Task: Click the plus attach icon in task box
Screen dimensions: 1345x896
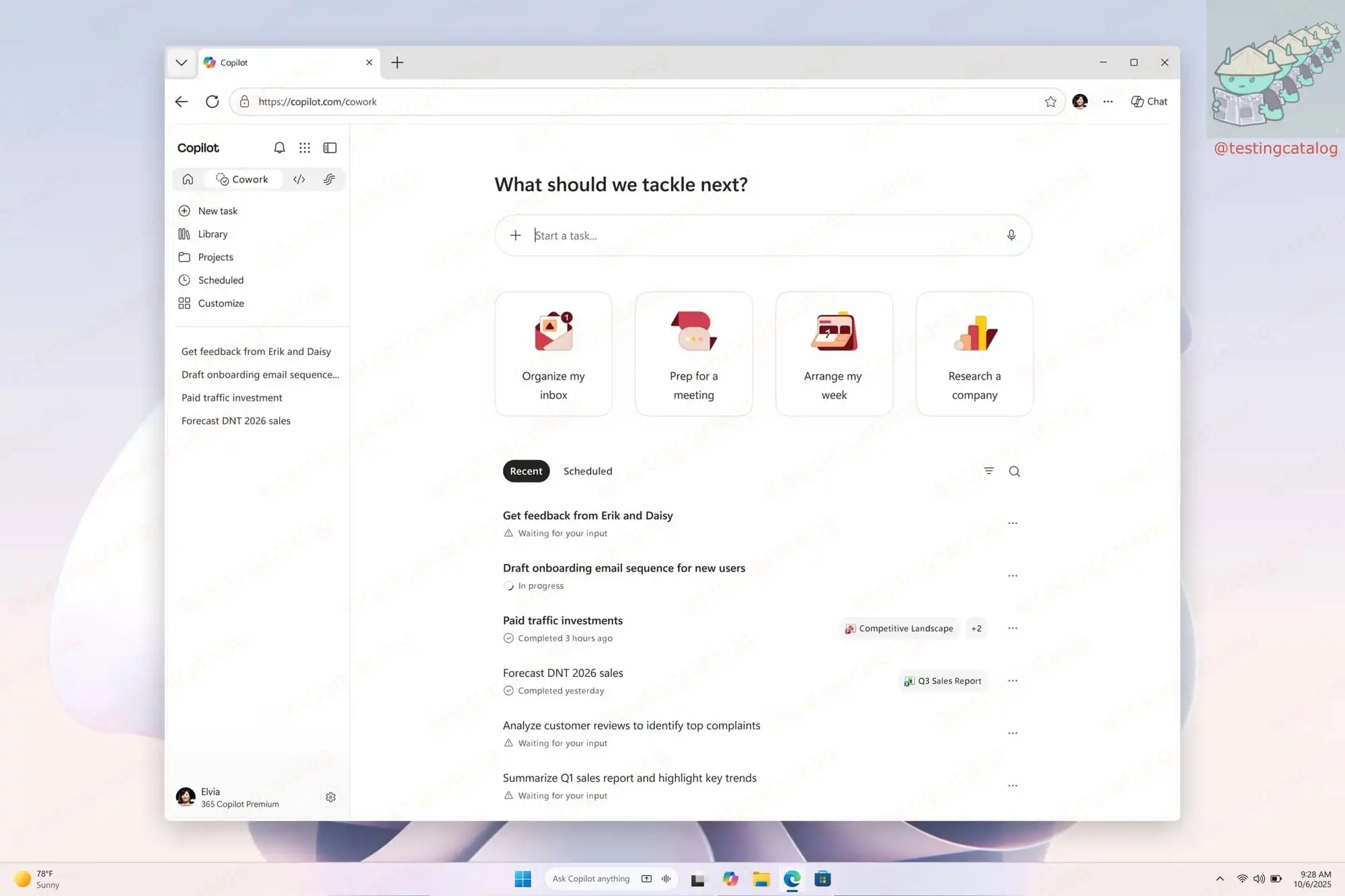Action: tap(516, 235)
